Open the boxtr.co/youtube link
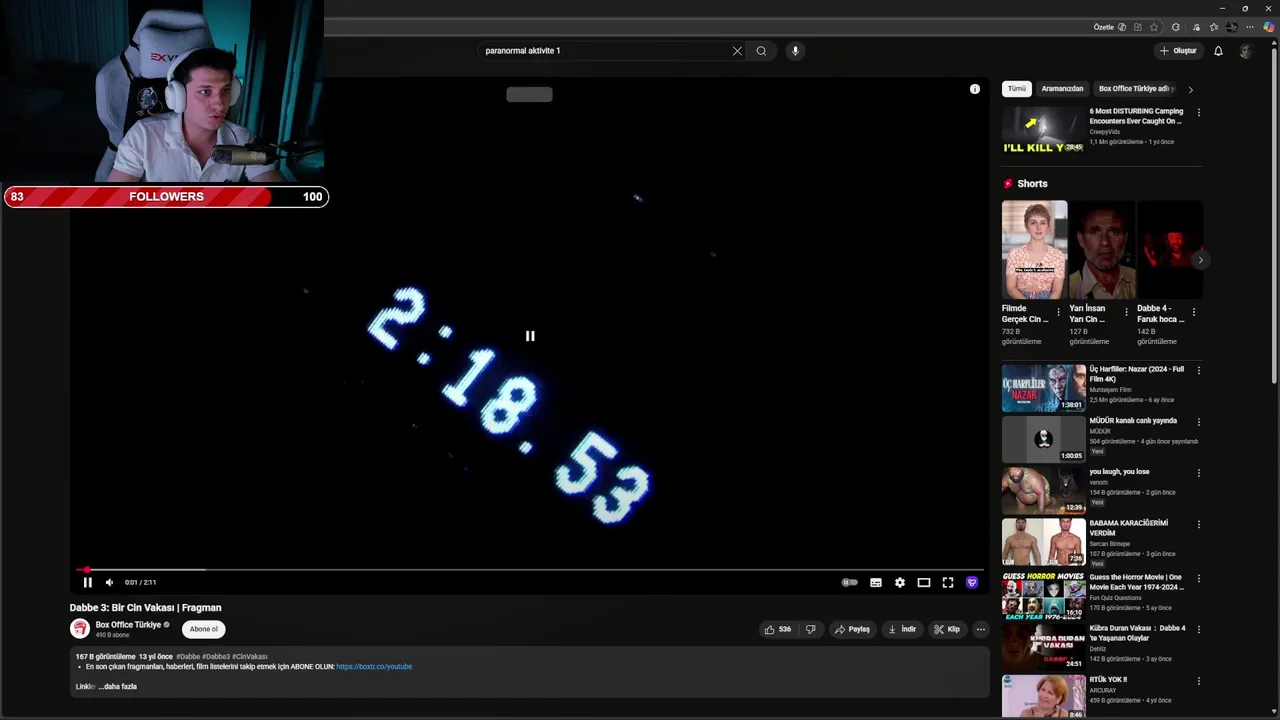 point(374,667)
